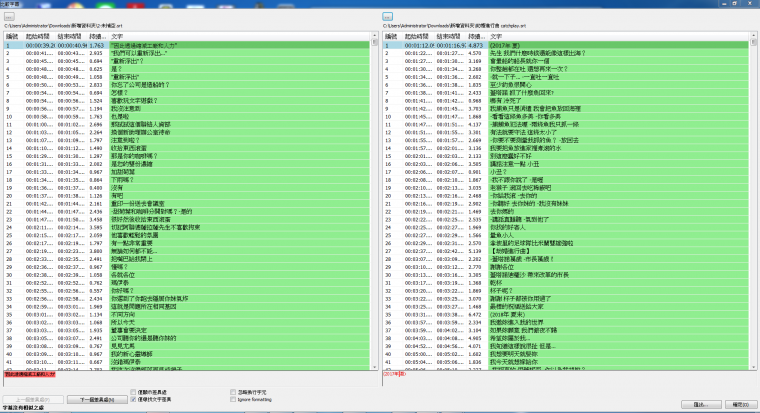Click the right difference preview text box

point(570,379)
